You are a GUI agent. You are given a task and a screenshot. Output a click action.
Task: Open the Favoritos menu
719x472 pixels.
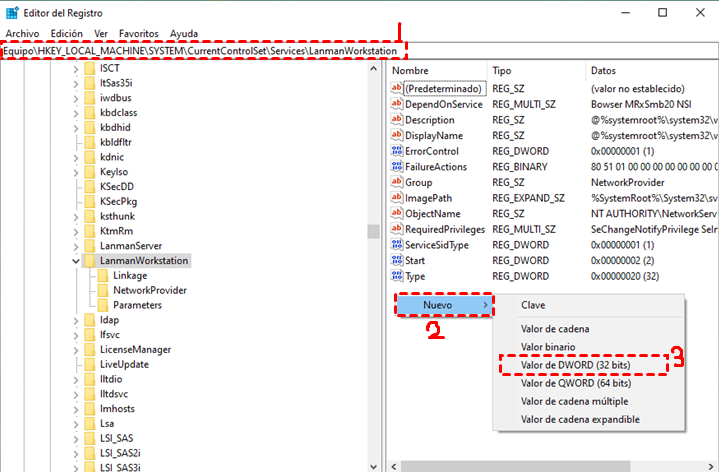pos(139,33)
